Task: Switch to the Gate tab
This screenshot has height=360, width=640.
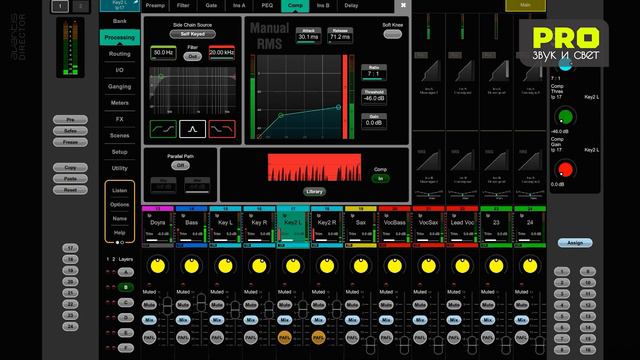Action: [x=211, y=5]
